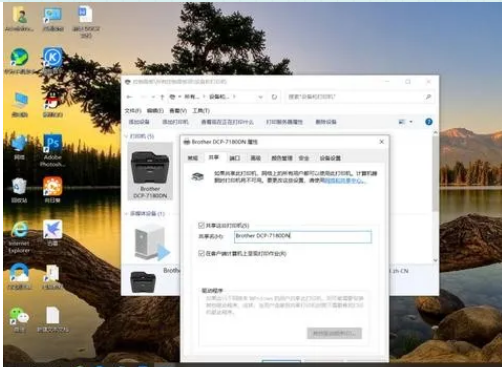This screenshot has width=502, height=367.
Task: Click the blue help question-mark icon
Action: click(x=429, y=122)
